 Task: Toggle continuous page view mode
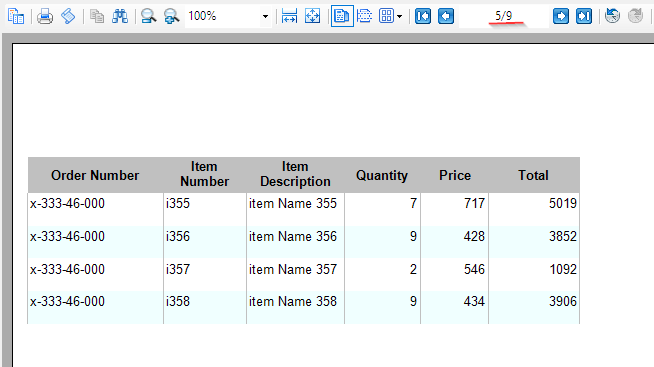[365, 16]
